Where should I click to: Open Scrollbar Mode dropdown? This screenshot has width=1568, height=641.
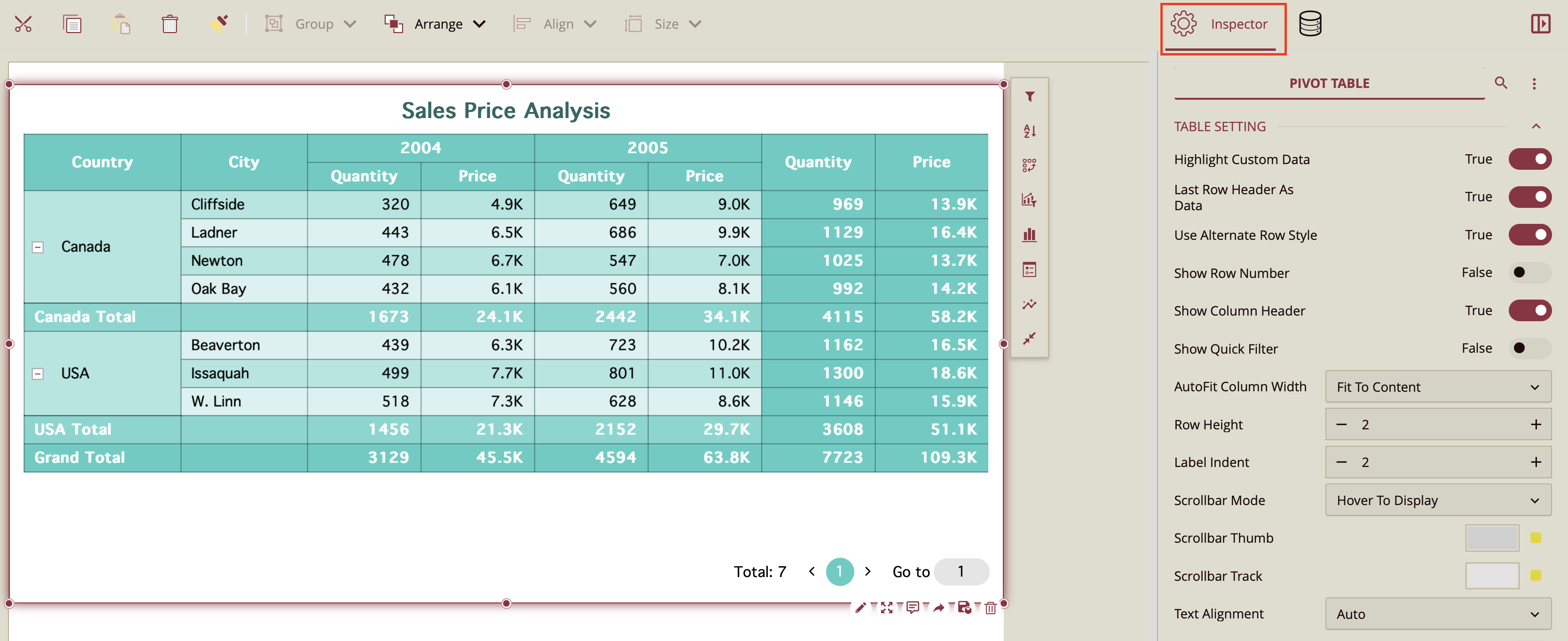pos(1438,500)
